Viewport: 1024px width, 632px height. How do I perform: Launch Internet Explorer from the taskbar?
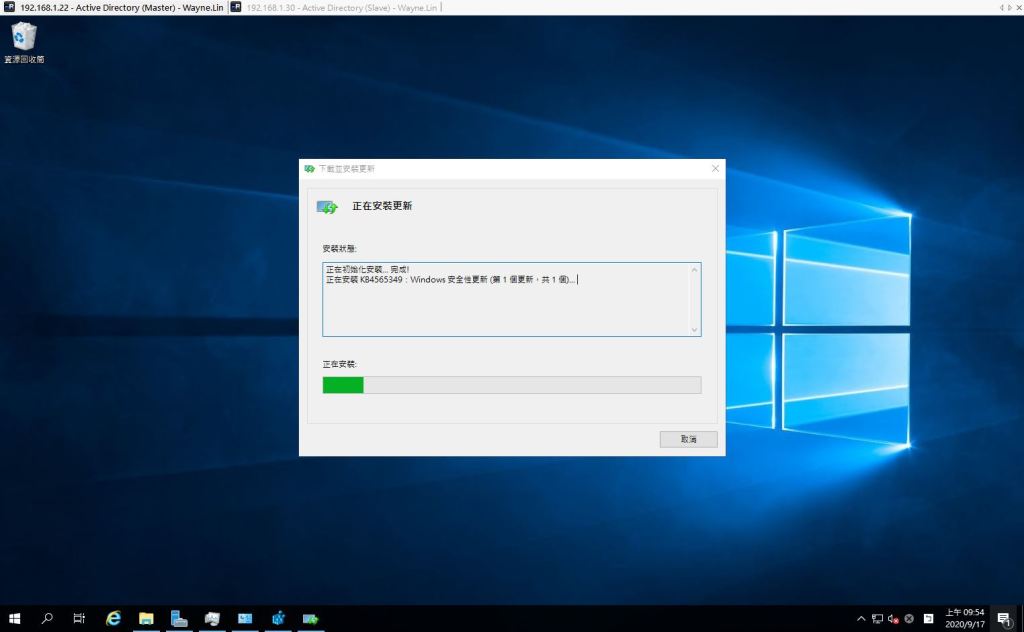click(114, 619)
